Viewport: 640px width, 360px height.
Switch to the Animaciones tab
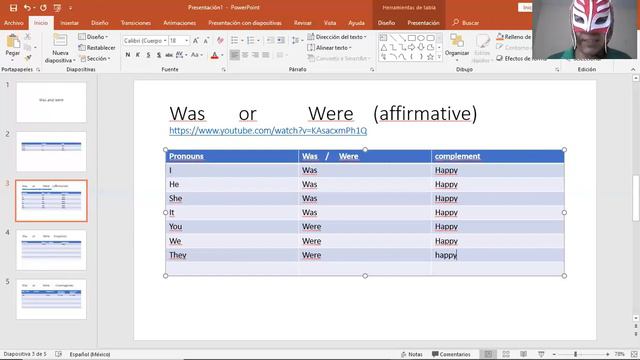point(179,23)
